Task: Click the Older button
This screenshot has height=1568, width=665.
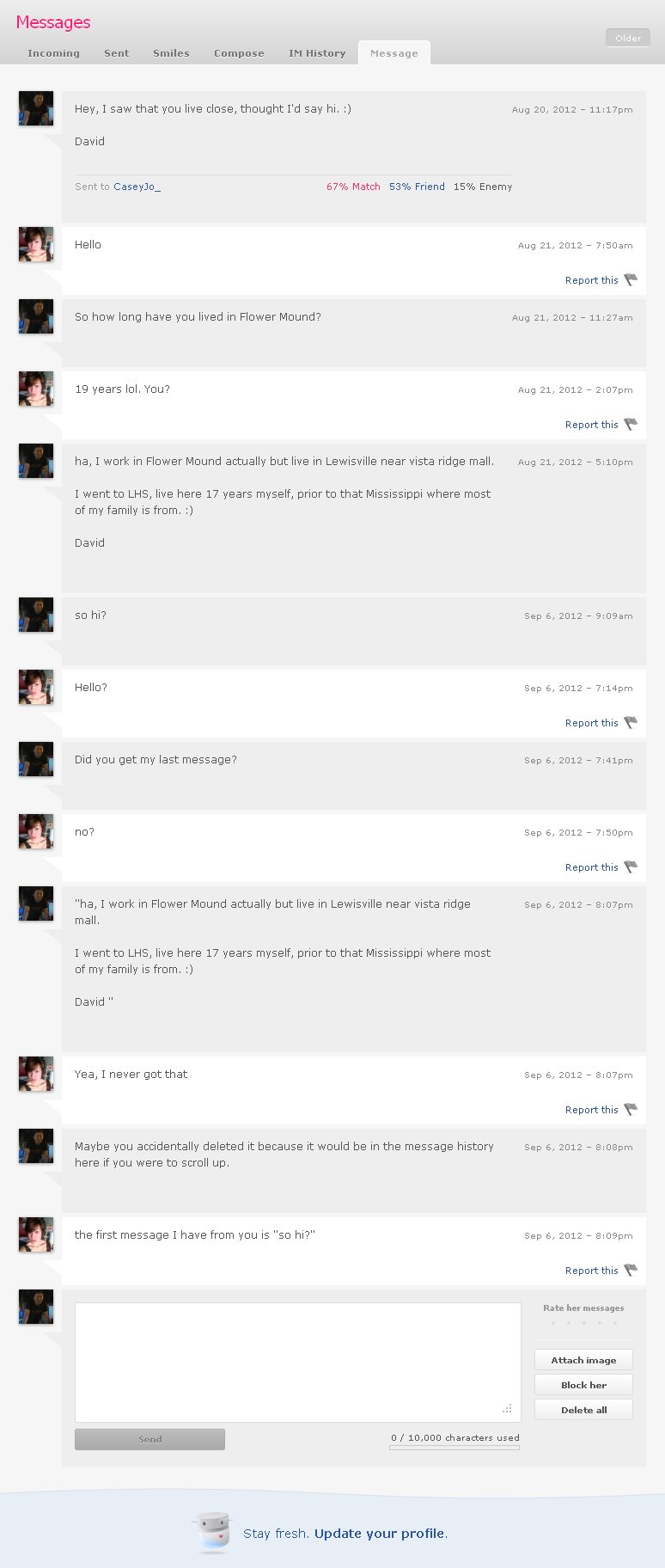Action: (x=628, y=38)
